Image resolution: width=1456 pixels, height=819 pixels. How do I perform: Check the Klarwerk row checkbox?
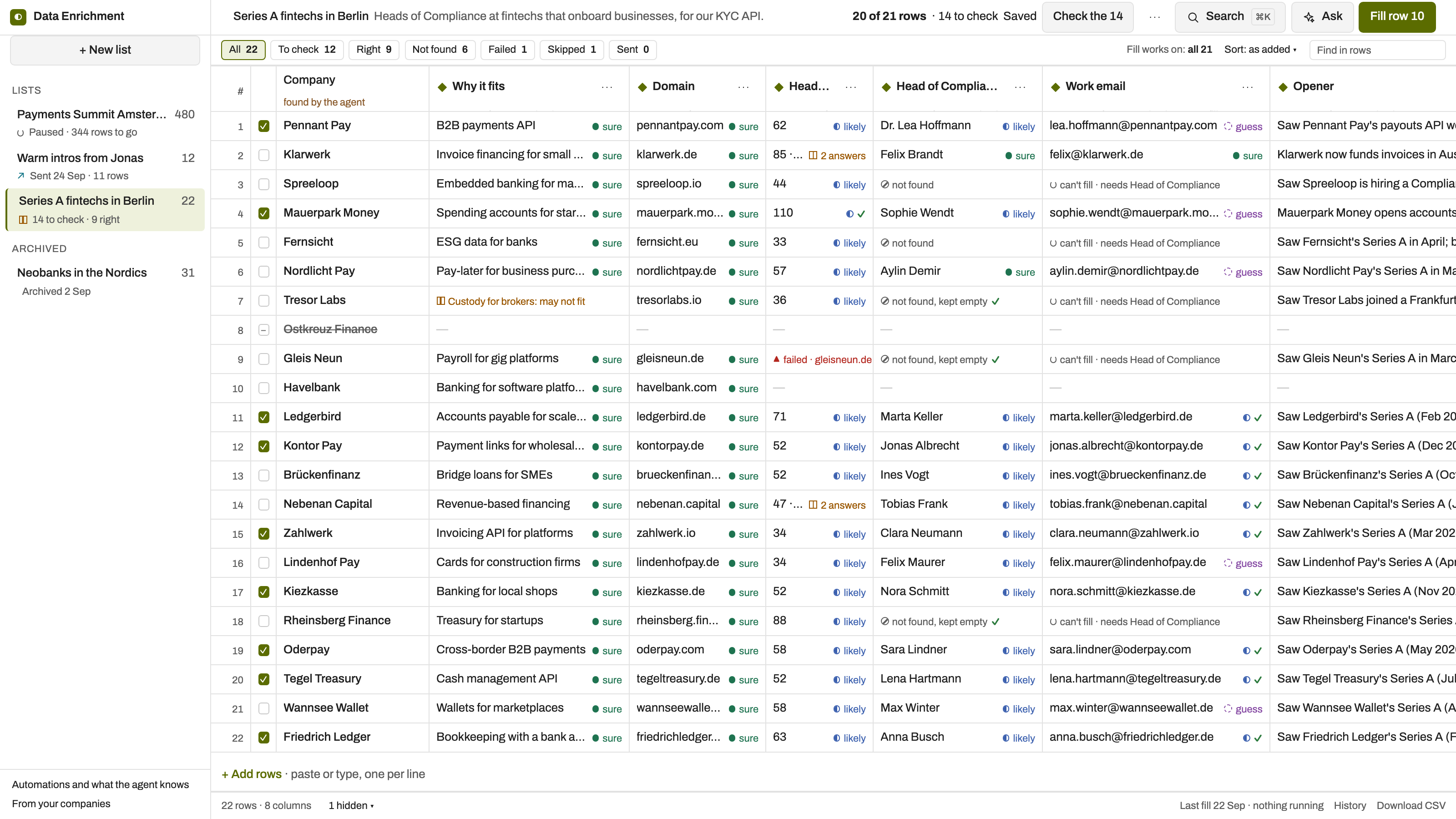(x=264, y=155)
